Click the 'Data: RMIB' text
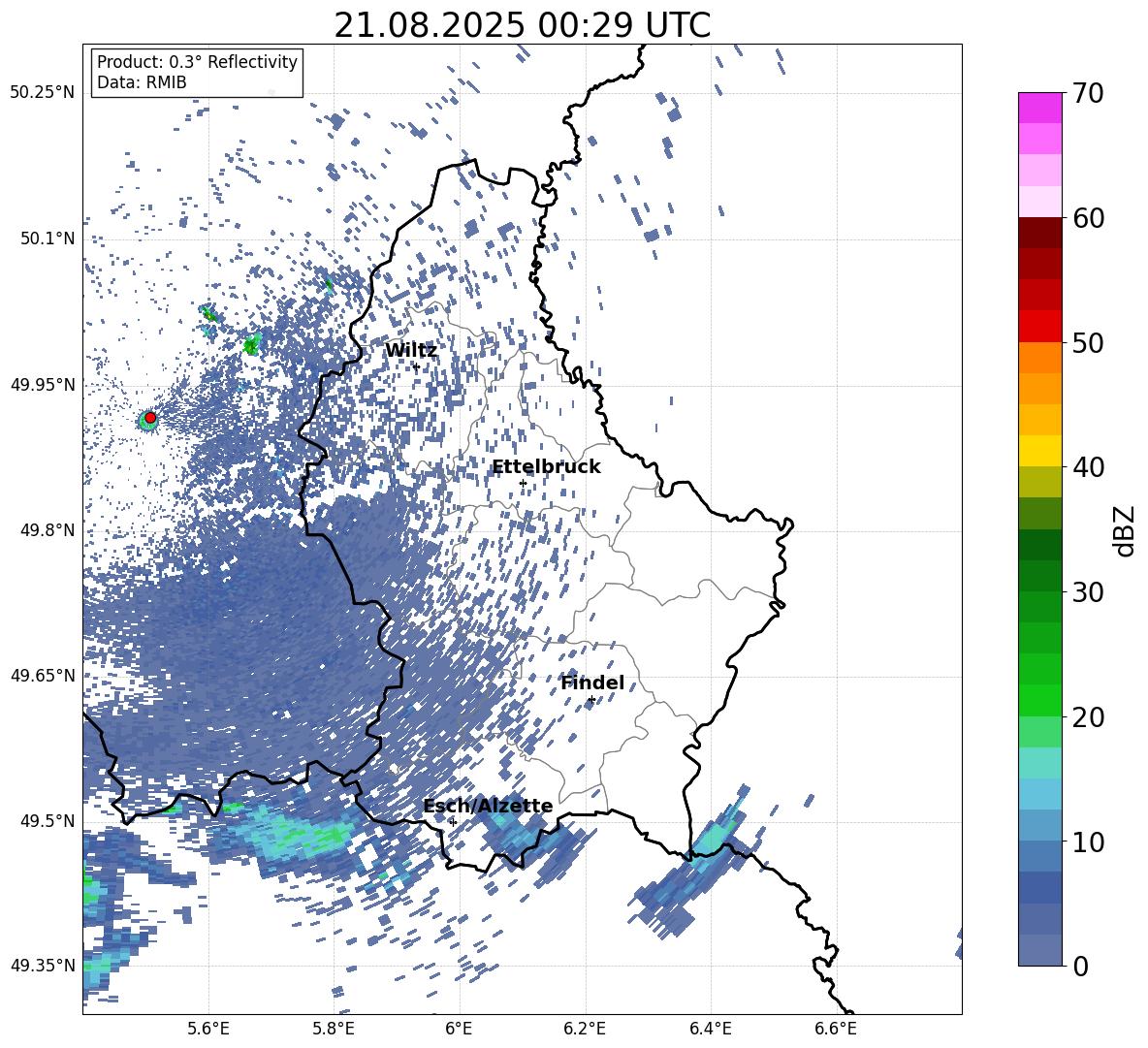The height and width of the screenshot is (1048, 1148). pyautogui.click(x=142, y=82)
